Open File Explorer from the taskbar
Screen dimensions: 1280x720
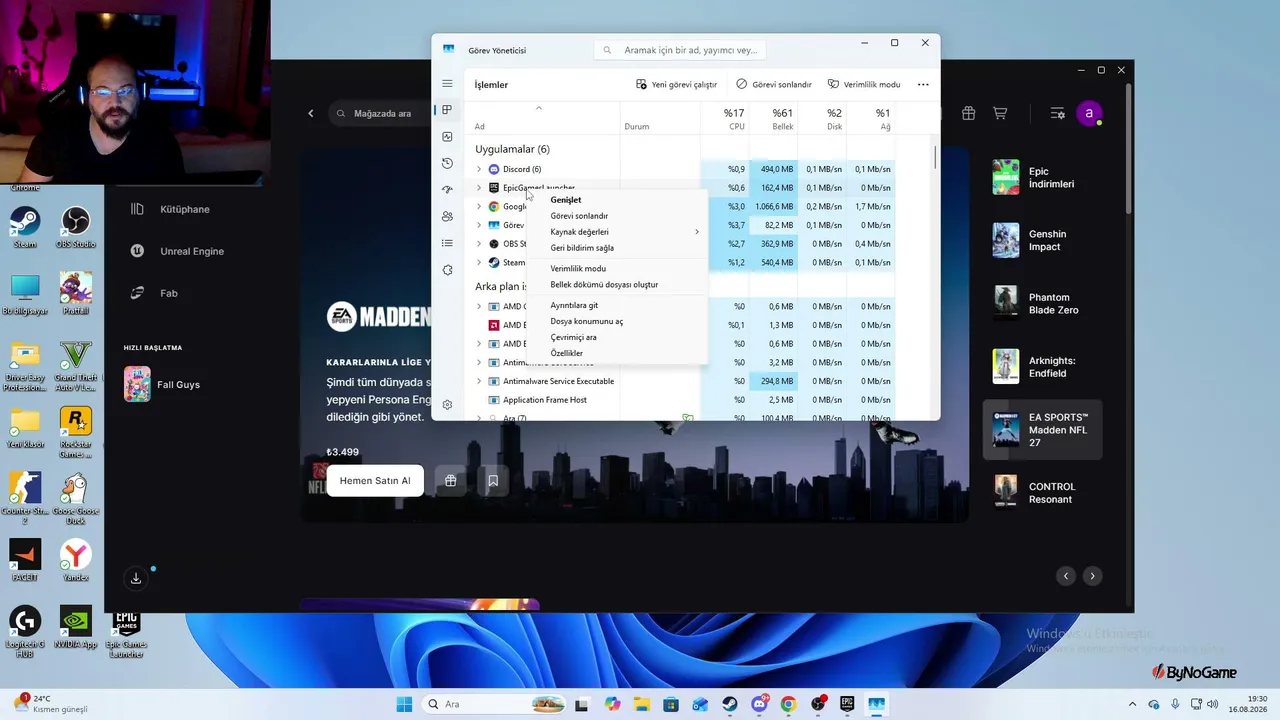641,704
